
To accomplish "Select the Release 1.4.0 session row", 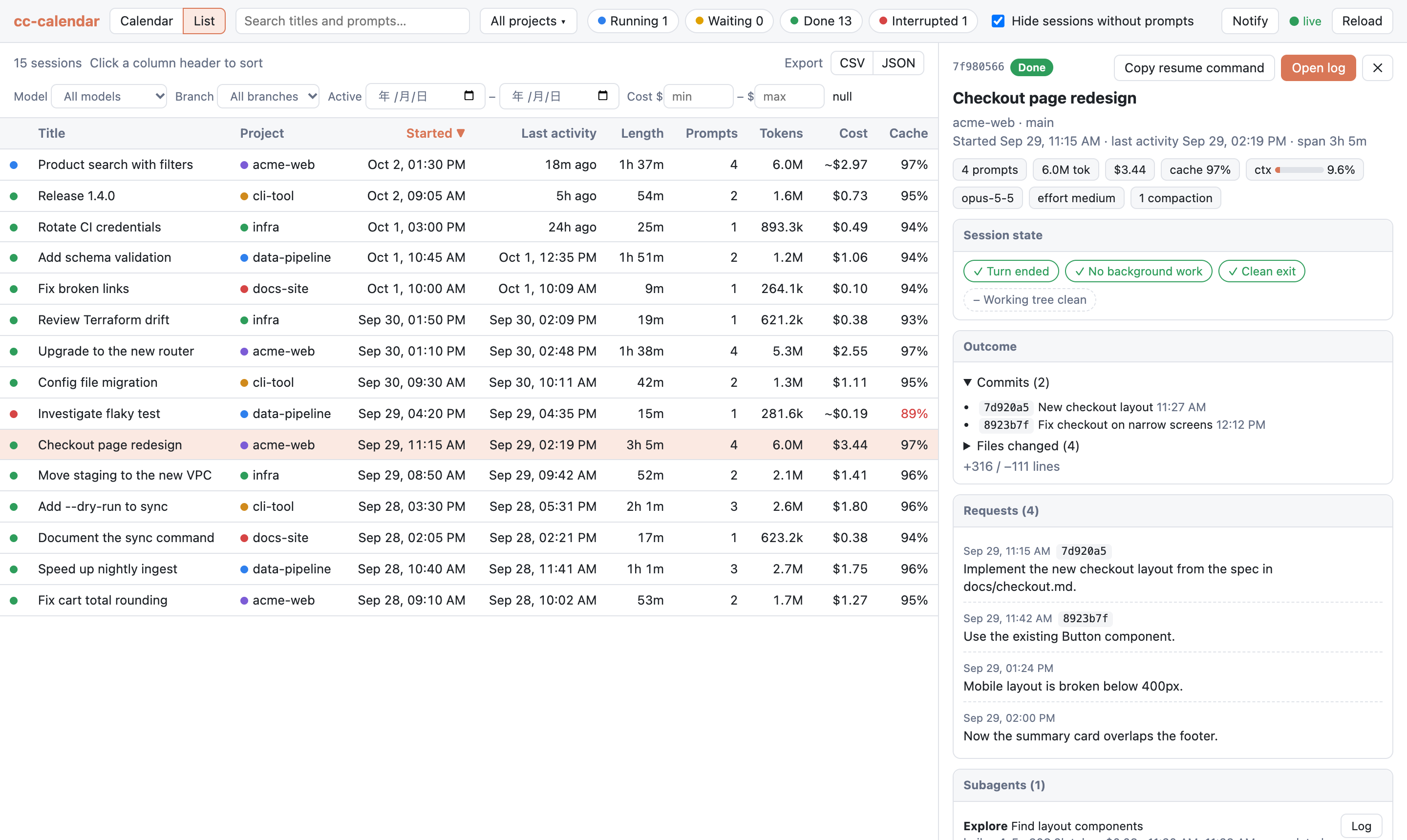I will tap(469, 196).
